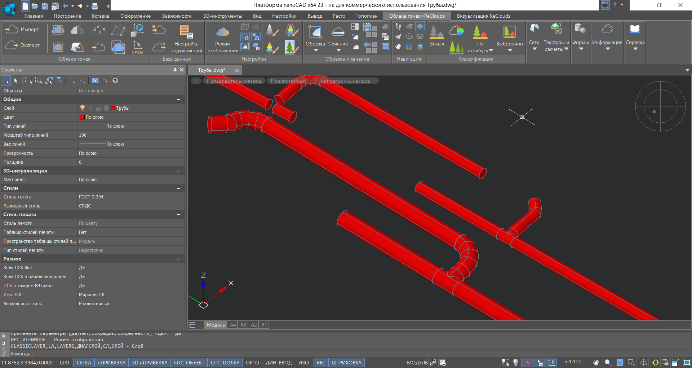
Task: Click the three green trees classification icon
Action: 457,47
